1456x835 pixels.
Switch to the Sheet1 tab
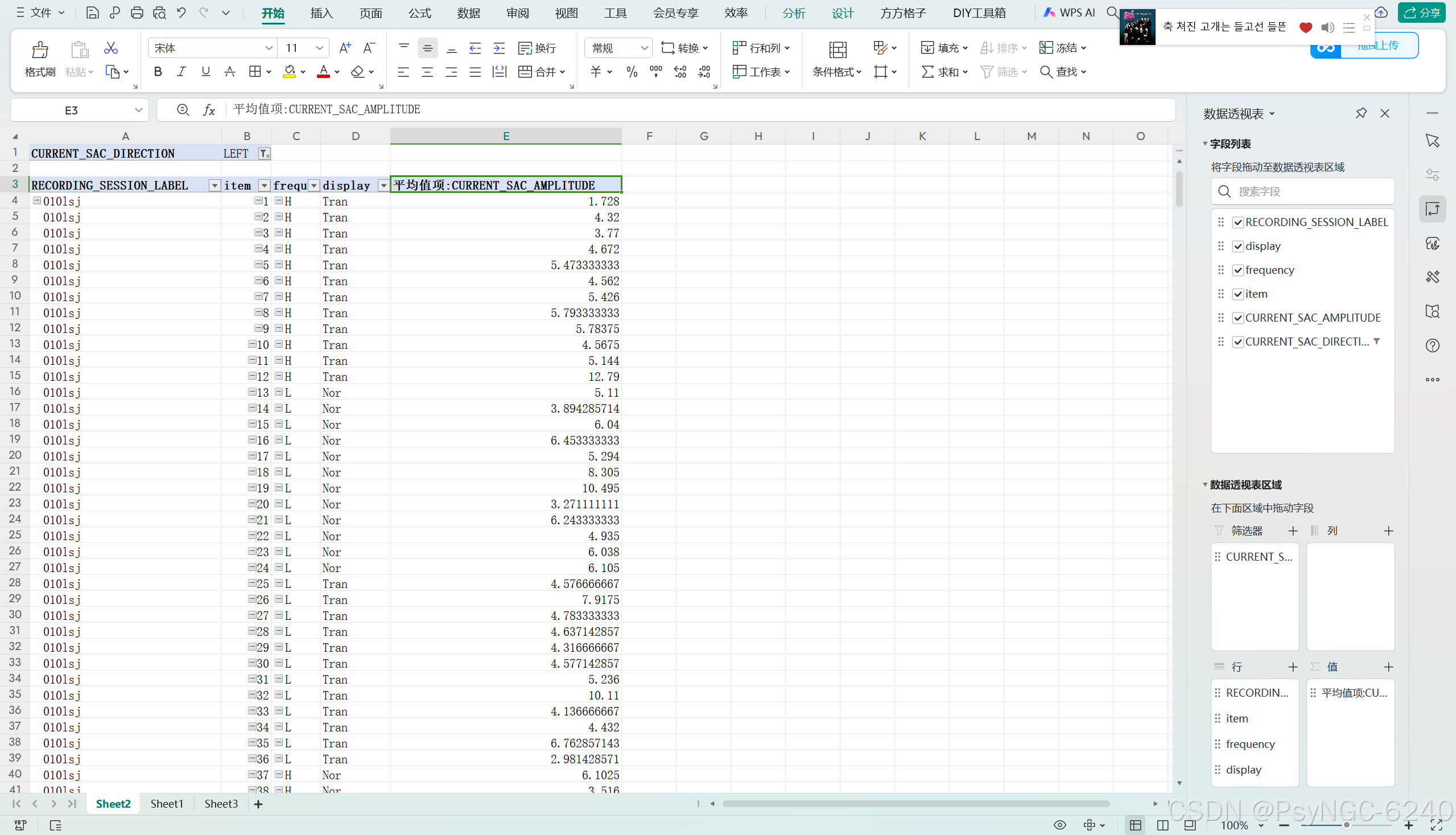tap(166, 804)
